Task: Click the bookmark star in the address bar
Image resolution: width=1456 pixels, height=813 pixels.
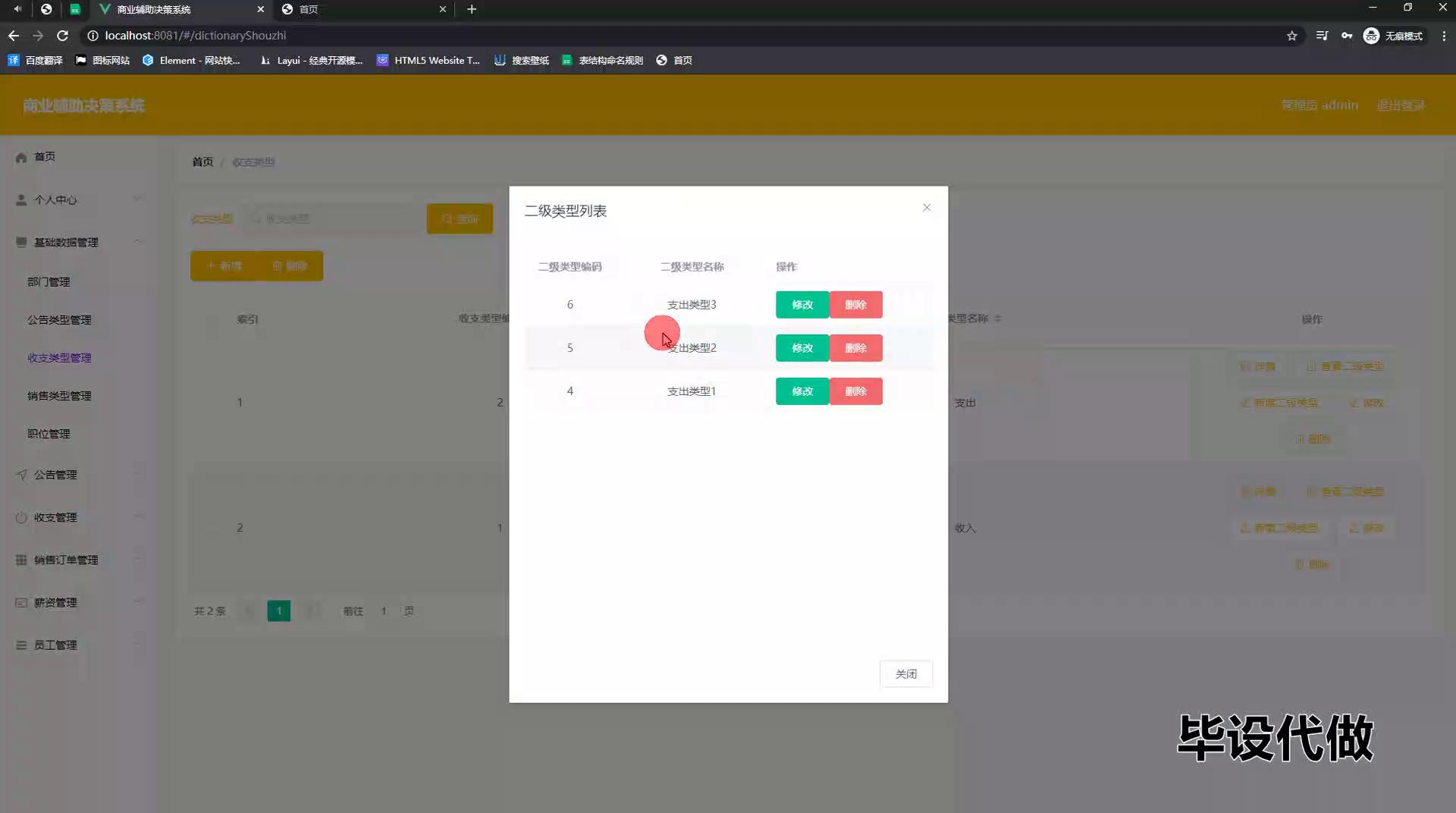Action: point(1292,36)
